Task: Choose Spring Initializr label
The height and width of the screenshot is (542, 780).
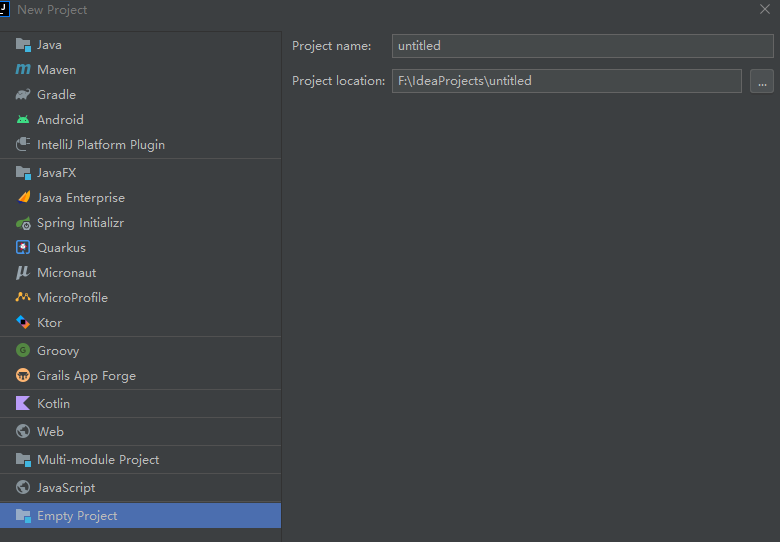Action: coord(81,223)
